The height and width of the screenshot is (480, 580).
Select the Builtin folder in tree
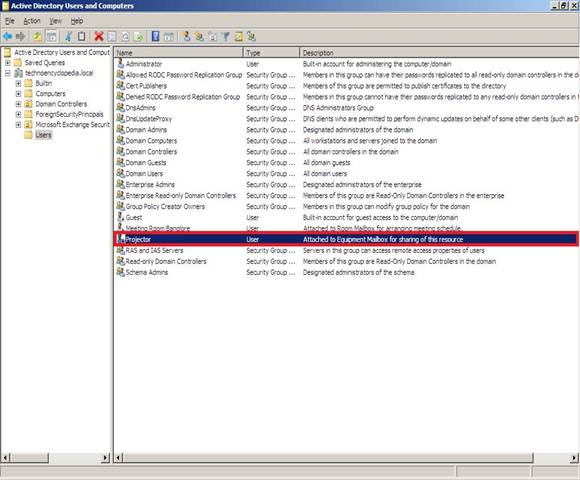point(44,83)
